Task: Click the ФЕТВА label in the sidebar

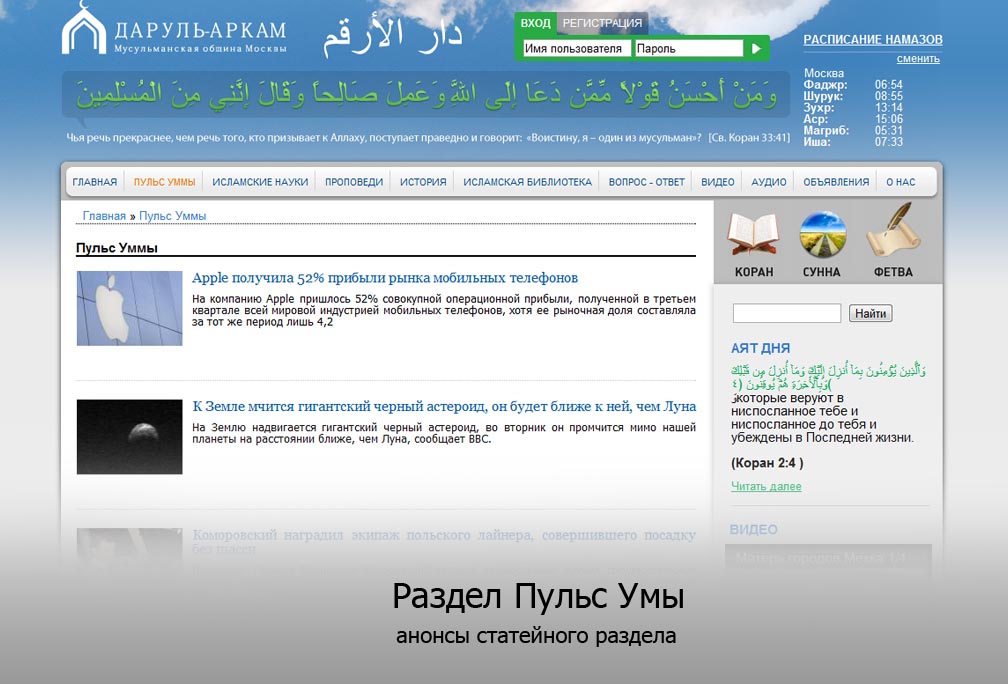Action: [894, 272]
